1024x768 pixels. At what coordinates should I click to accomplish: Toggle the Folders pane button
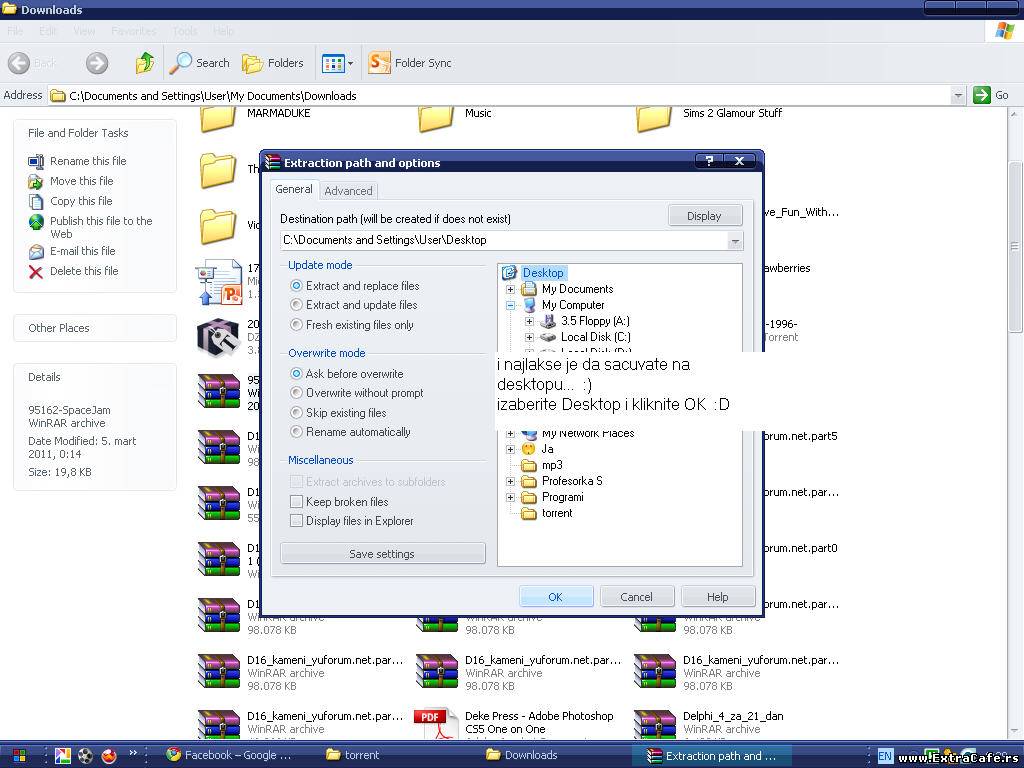(272, 63)
